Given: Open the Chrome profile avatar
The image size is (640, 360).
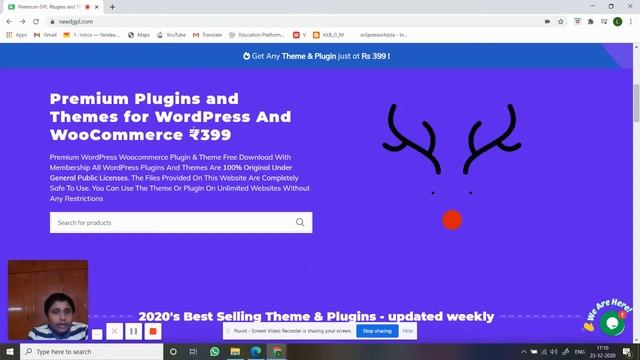Looking at the screenshot, I should pos(618,22).
